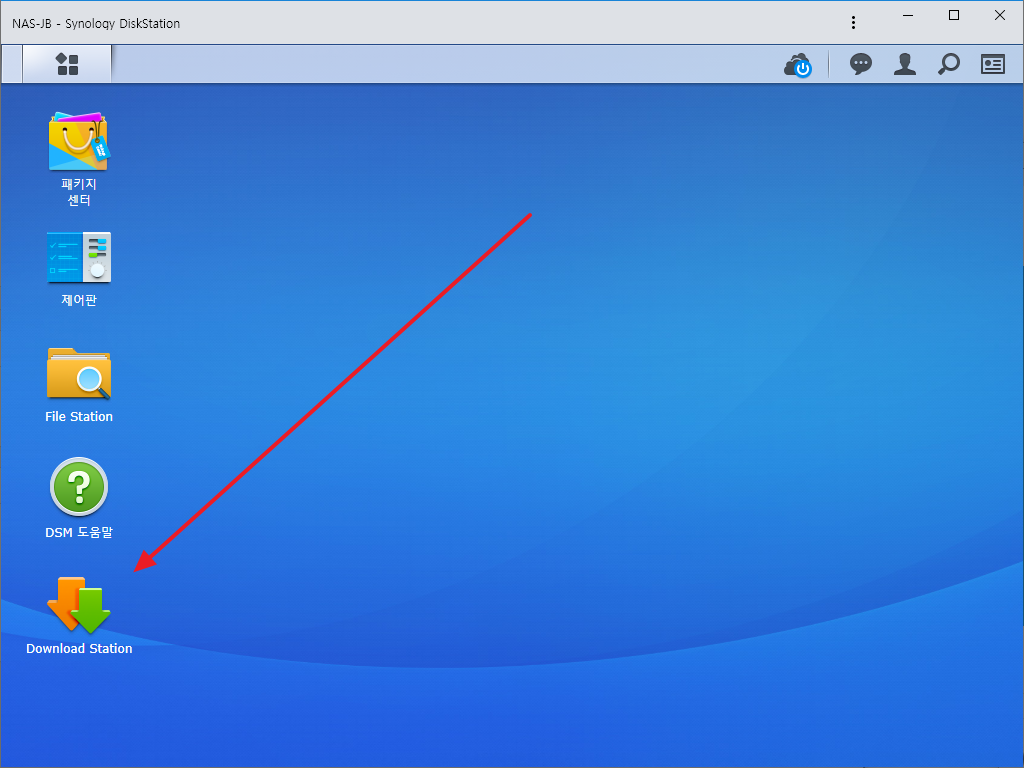Open DSM 도움말 help icon
Screen dimensions: 1024x768
coord(78,487)
